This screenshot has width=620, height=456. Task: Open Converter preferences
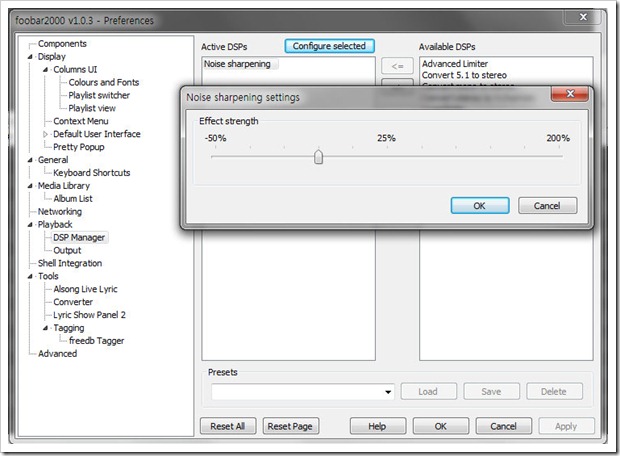click(x=73, y=302)
